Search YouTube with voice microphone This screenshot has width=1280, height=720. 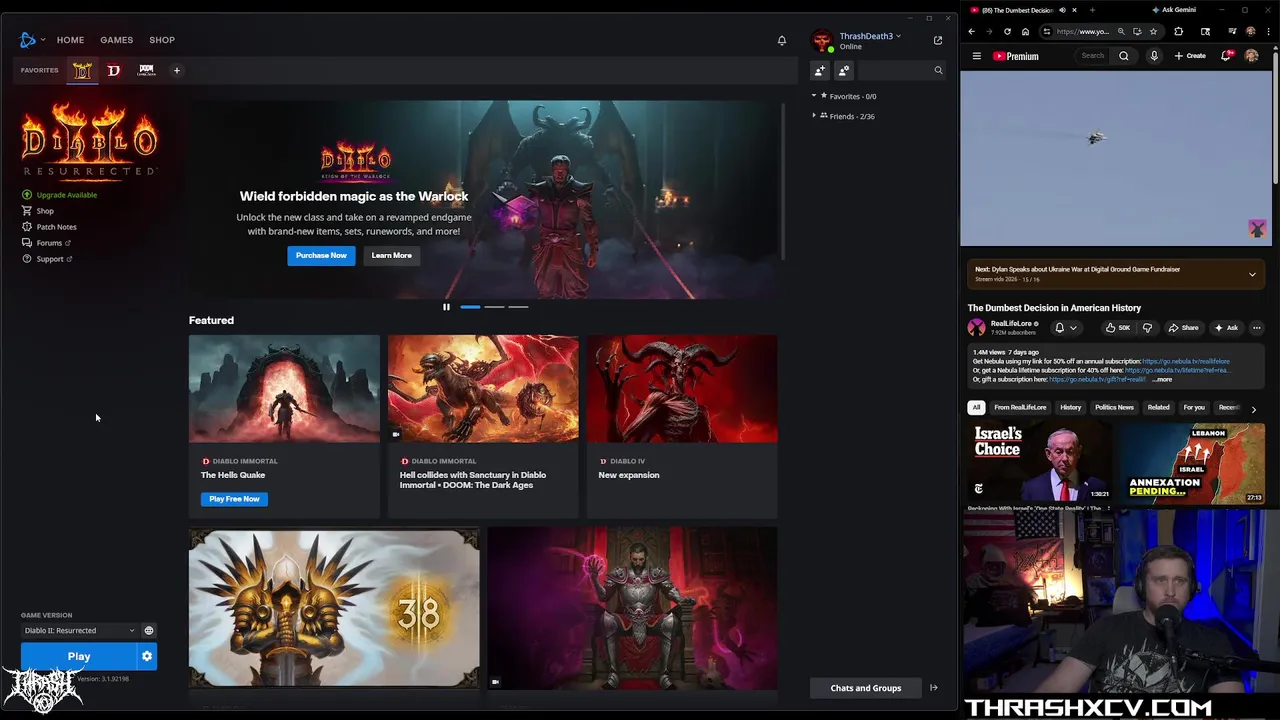1154,56
